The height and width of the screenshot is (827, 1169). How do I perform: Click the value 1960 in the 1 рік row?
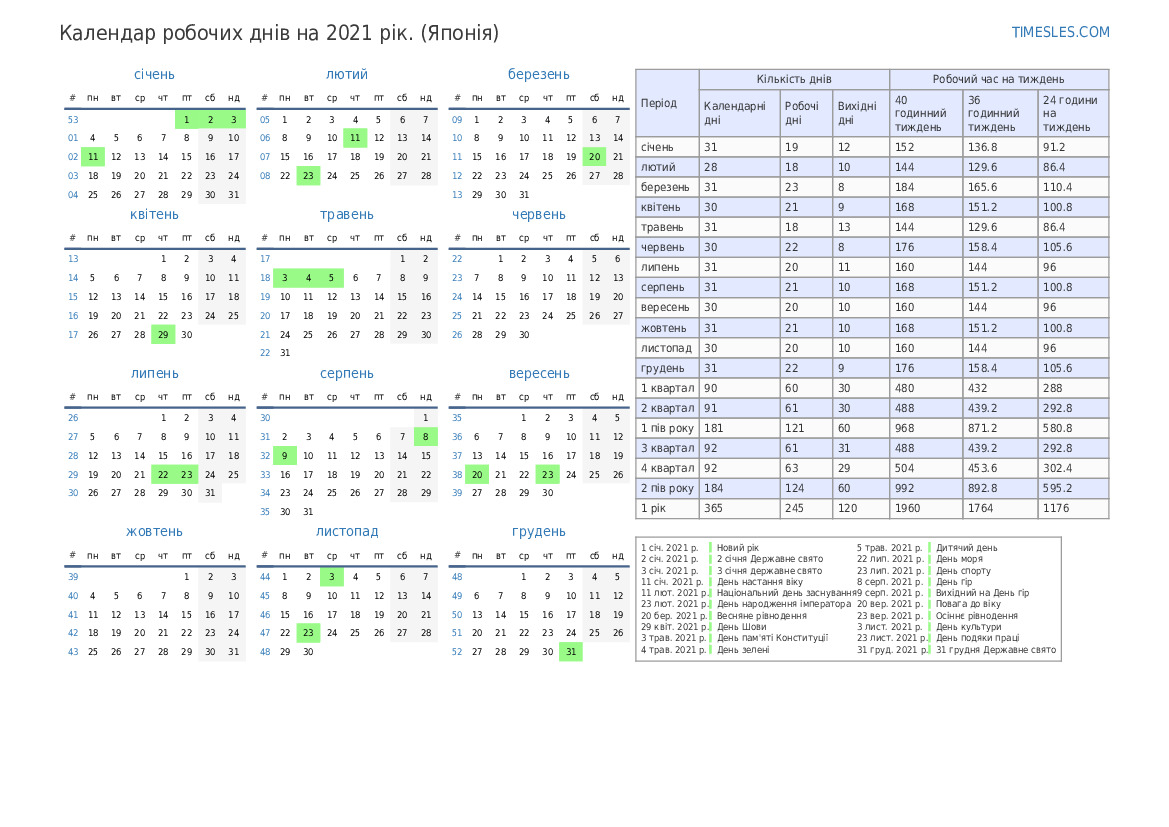click(907, 508)
